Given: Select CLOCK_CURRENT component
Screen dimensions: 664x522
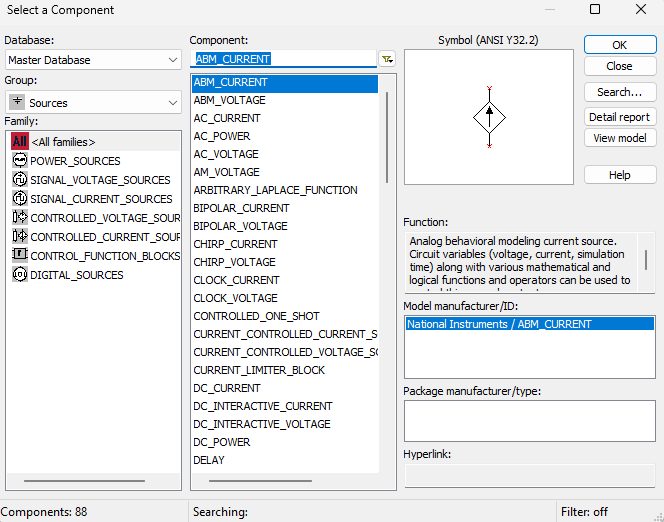Looking at the screenshot, I should (x=285, y=280).
